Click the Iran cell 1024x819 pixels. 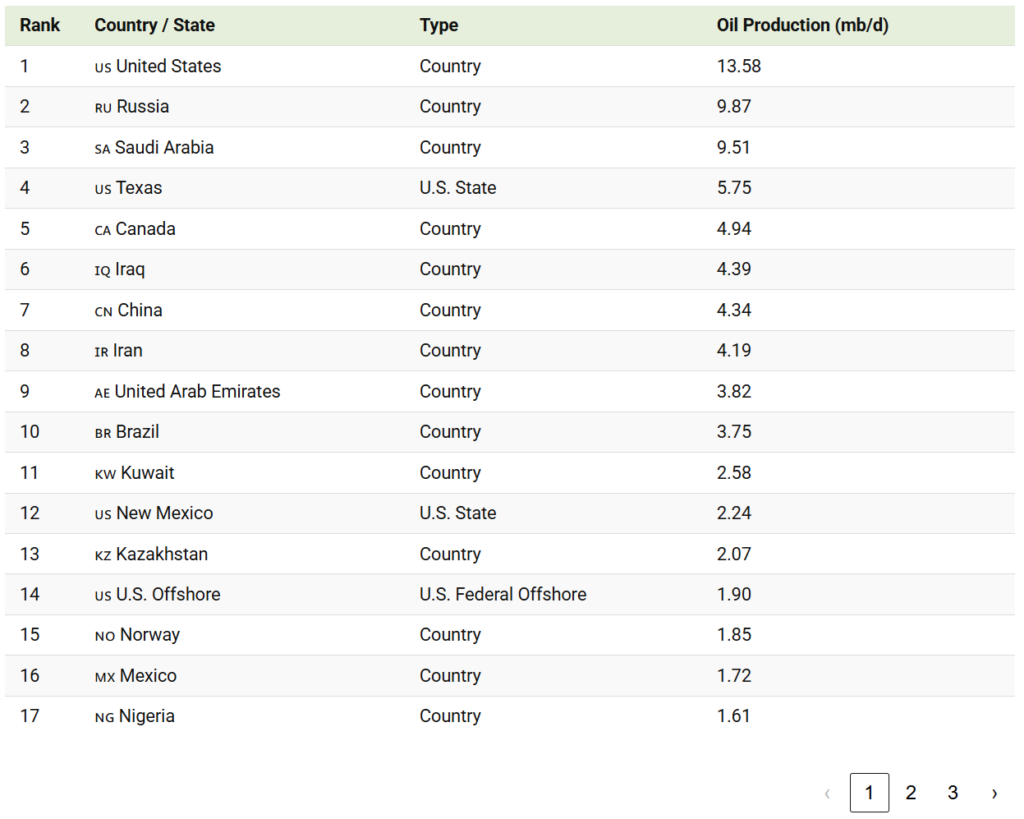119,351
